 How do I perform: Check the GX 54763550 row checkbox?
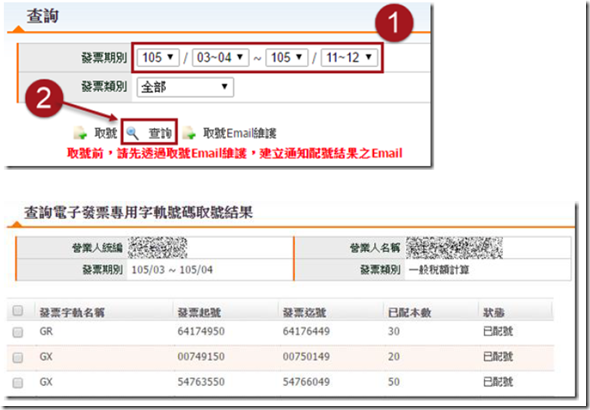[18, 383]
